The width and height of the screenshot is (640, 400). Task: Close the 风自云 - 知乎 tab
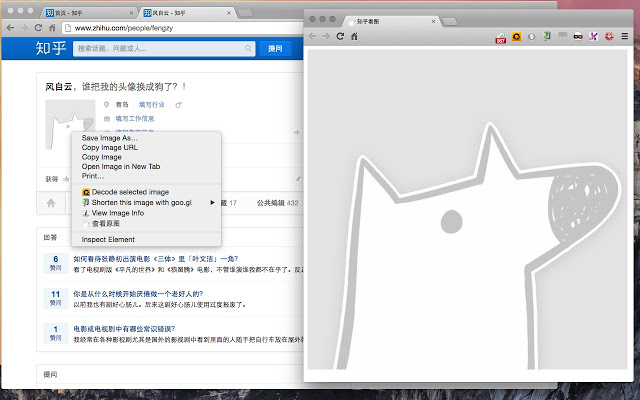(229, 13)
